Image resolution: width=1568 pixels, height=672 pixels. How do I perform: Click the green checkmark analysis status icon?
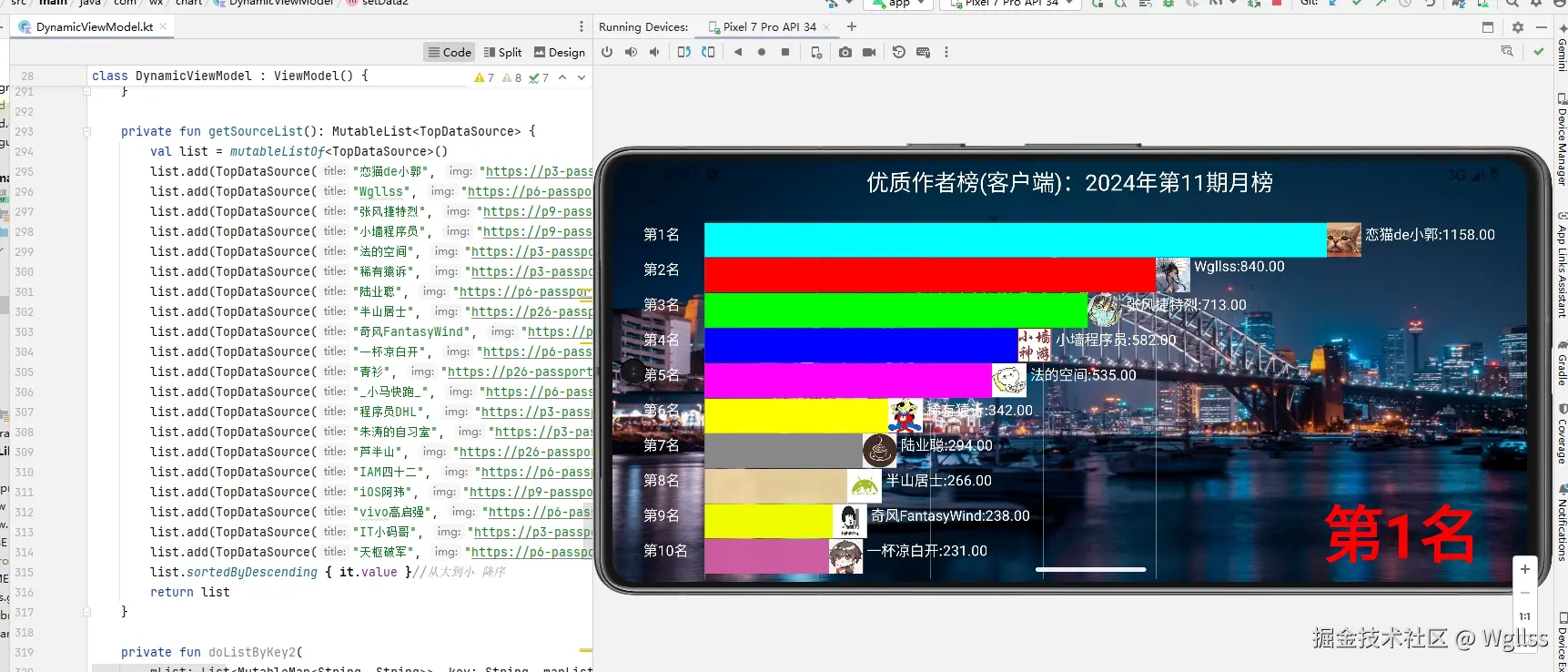pyautogui.click(x=1538, y=51)
